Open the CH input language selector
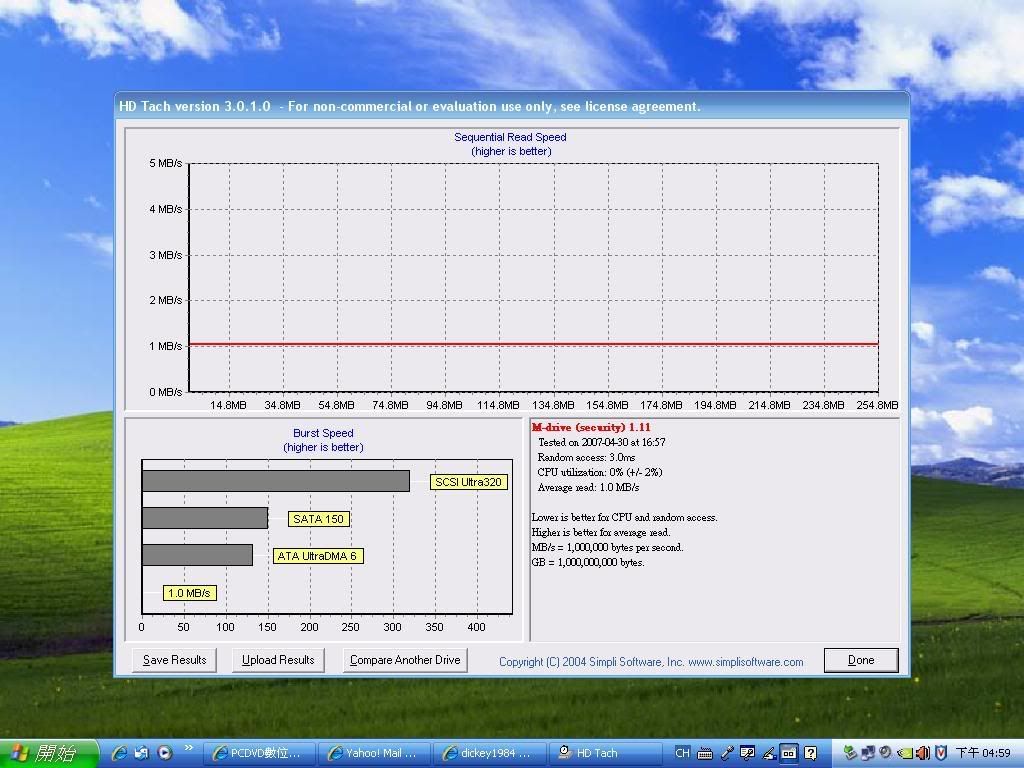 point(682,753)
